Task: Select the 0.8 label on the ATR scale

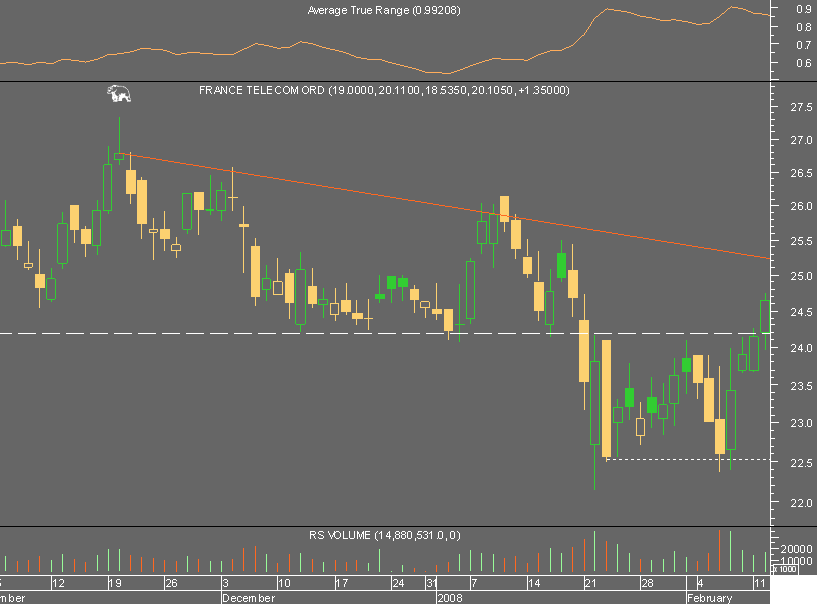Action: coord(804,27)
